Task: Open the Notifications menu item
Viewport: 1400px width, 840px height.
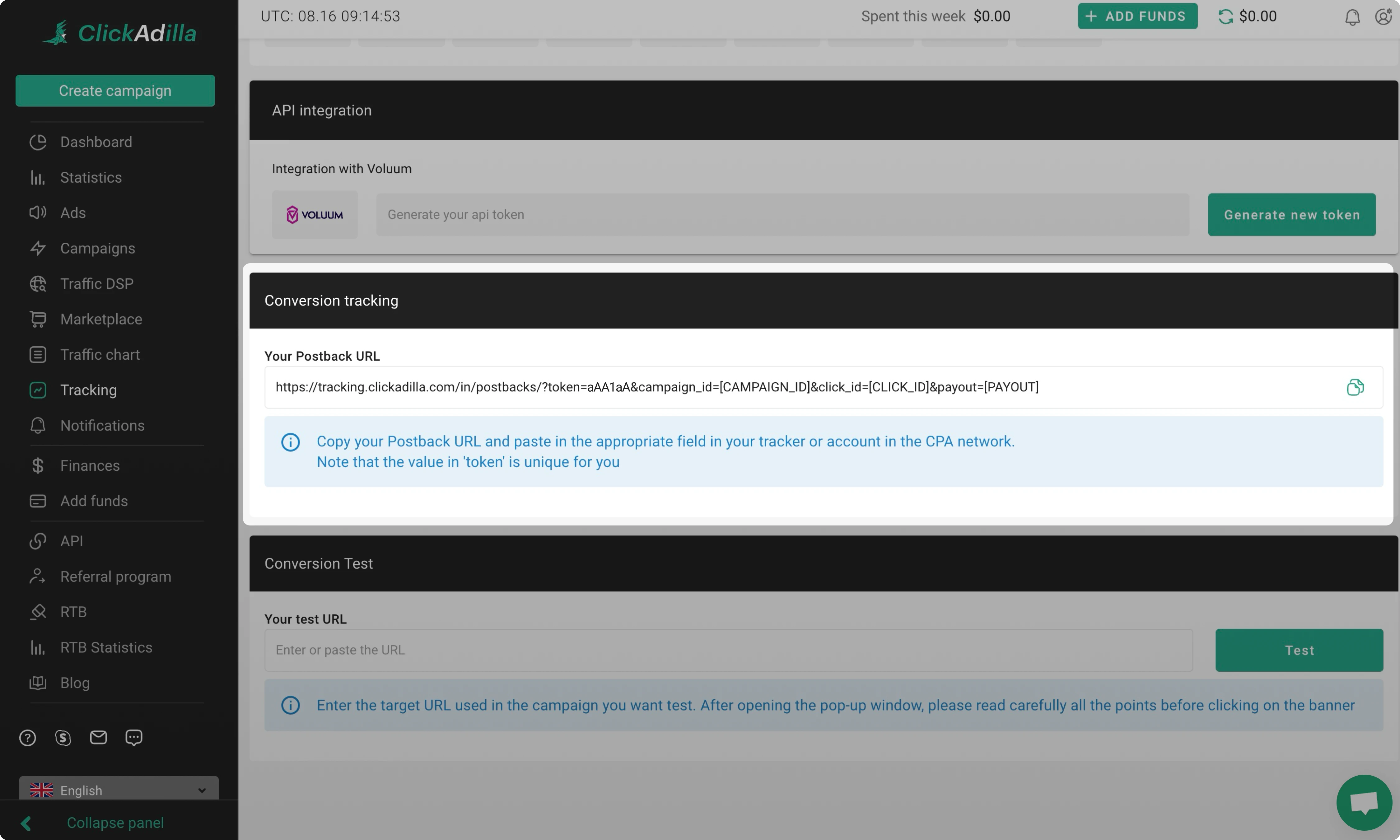Action: [102, 425]
